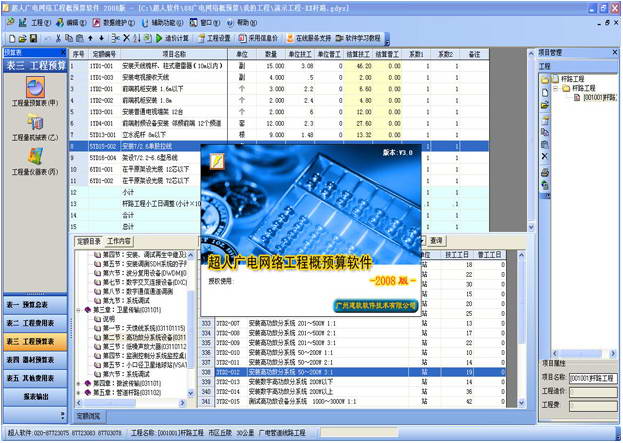Move row down with down arrow icon
The width and height of the screenshot is (623, 443).
[101, 39]
